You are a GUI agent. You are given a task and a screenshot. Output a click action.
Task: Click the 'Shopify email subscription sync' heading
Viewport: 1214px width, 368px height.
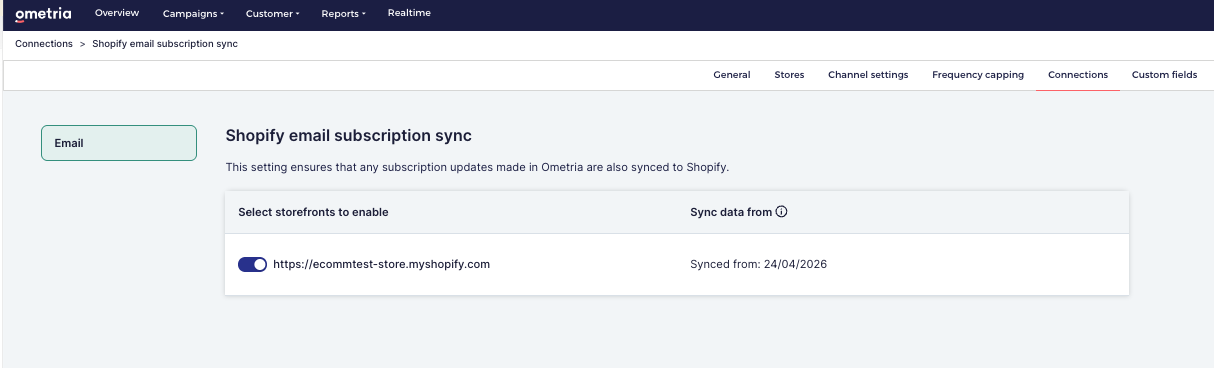coord(348,135)
